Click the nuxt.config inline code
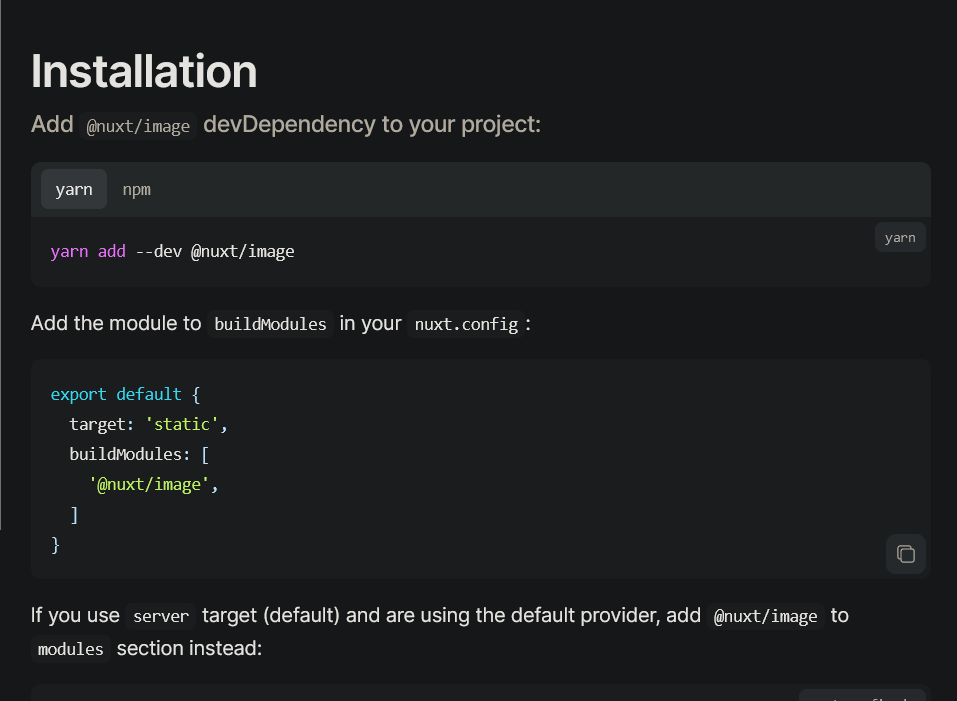The height and width of the screenshot is (701, 957). (466, 324)
